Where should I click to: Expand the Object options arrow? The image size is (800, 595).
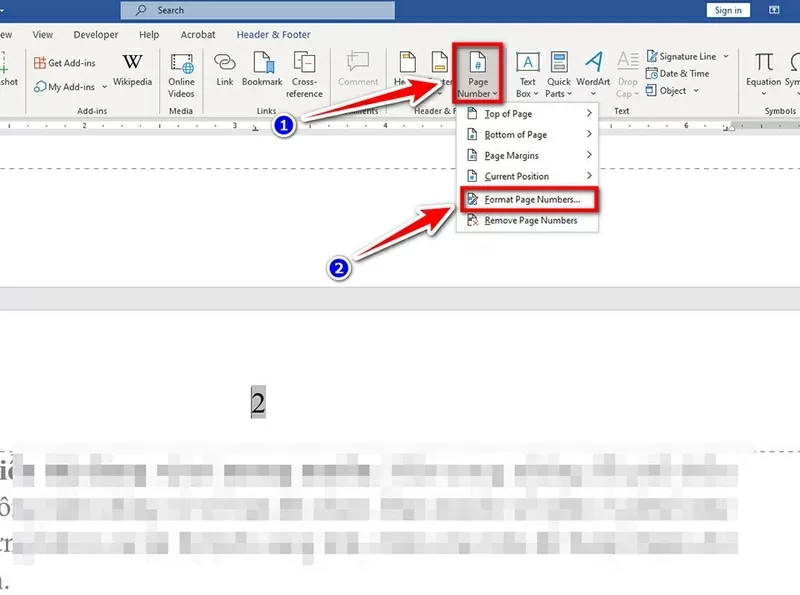point(695,91)
